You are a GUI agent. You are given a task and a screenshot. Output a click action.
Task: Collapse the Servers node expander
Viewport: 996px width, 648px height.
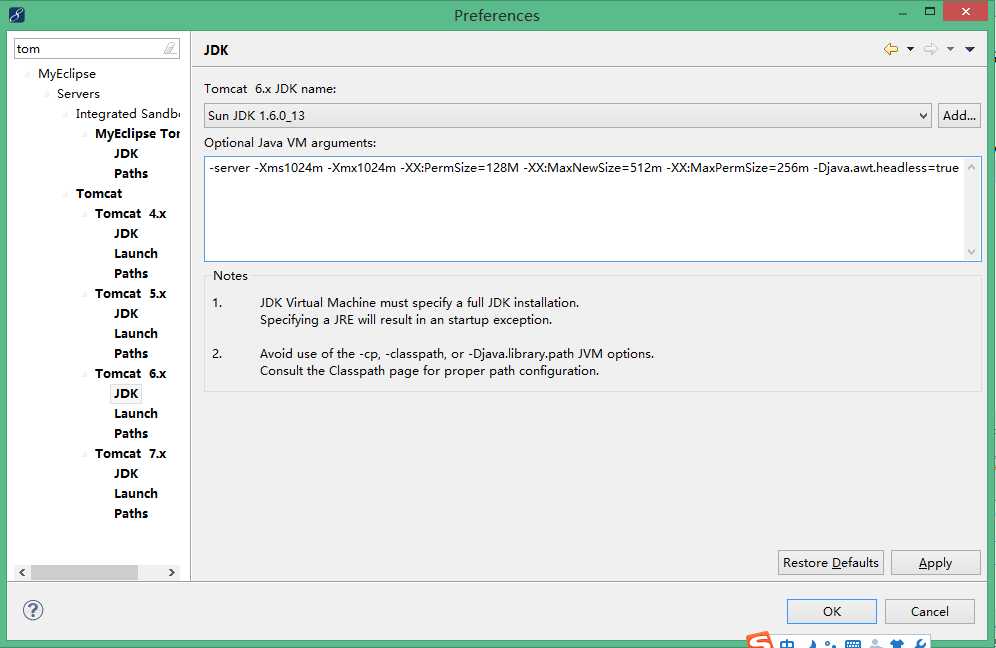tap(48, 94)
